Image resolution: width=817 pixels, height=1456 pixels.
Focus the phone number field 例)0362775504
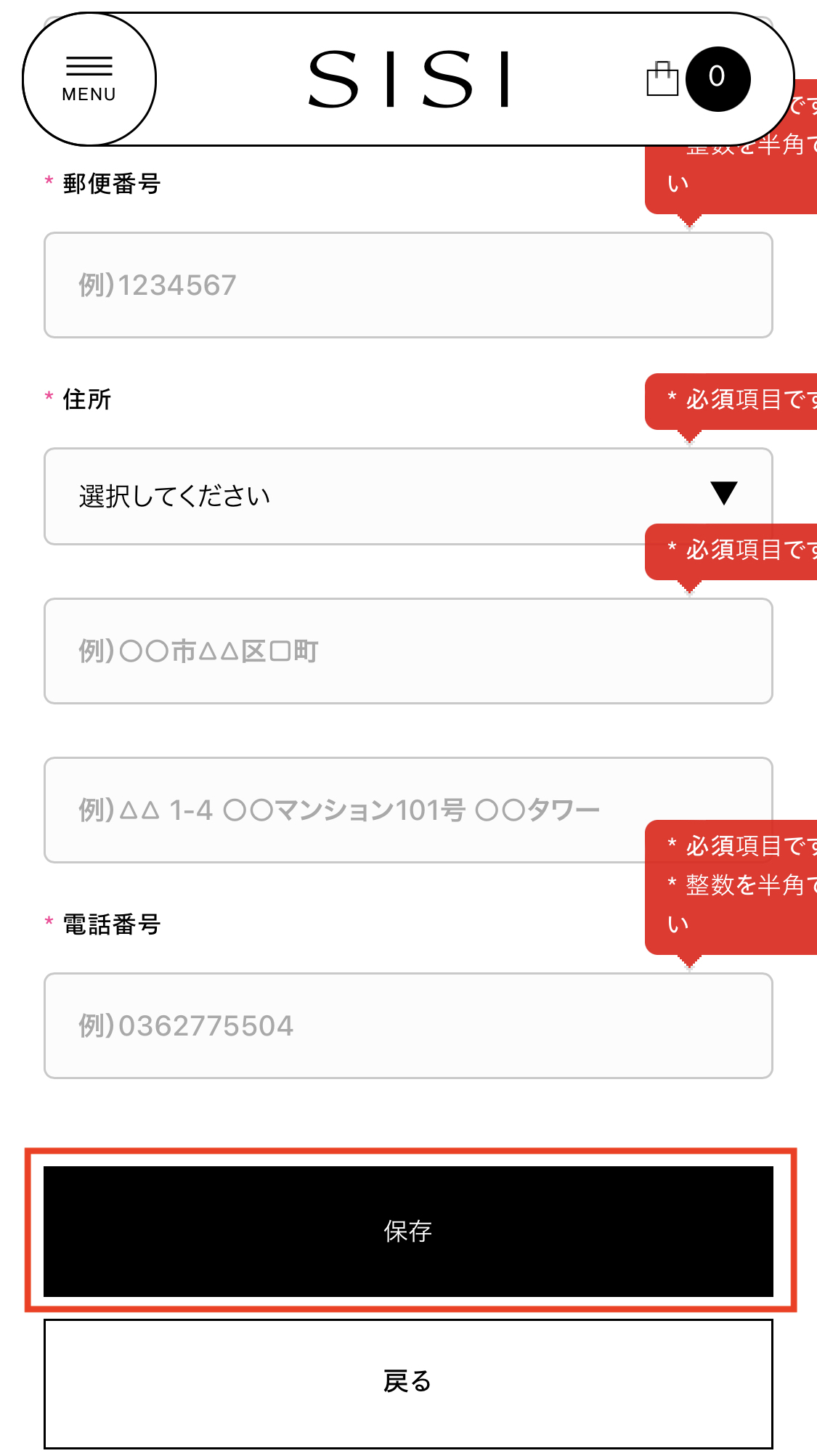(408, 1025)
